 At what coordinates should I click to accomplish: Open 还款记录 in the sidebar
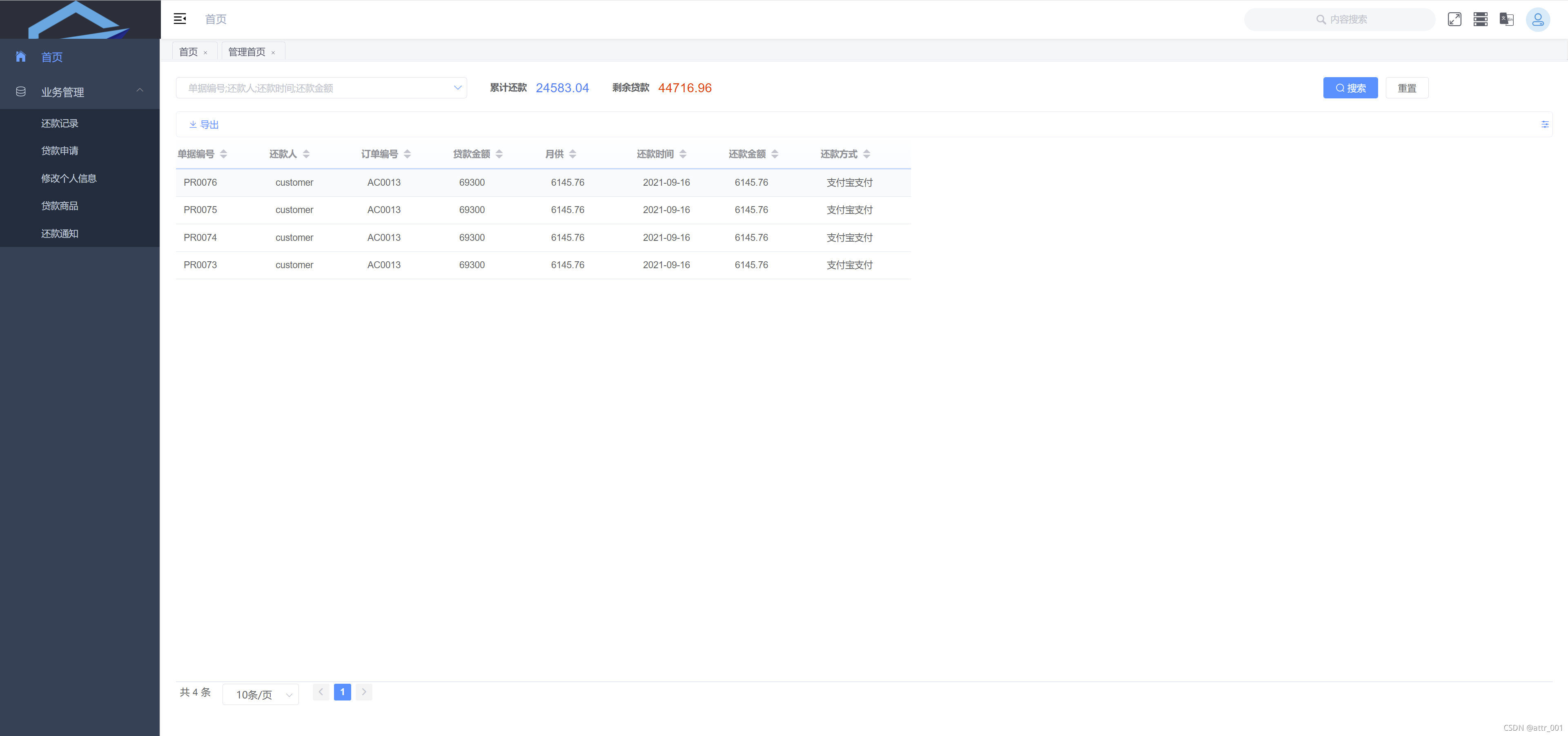pyautogui.click(x=60, y=123)
